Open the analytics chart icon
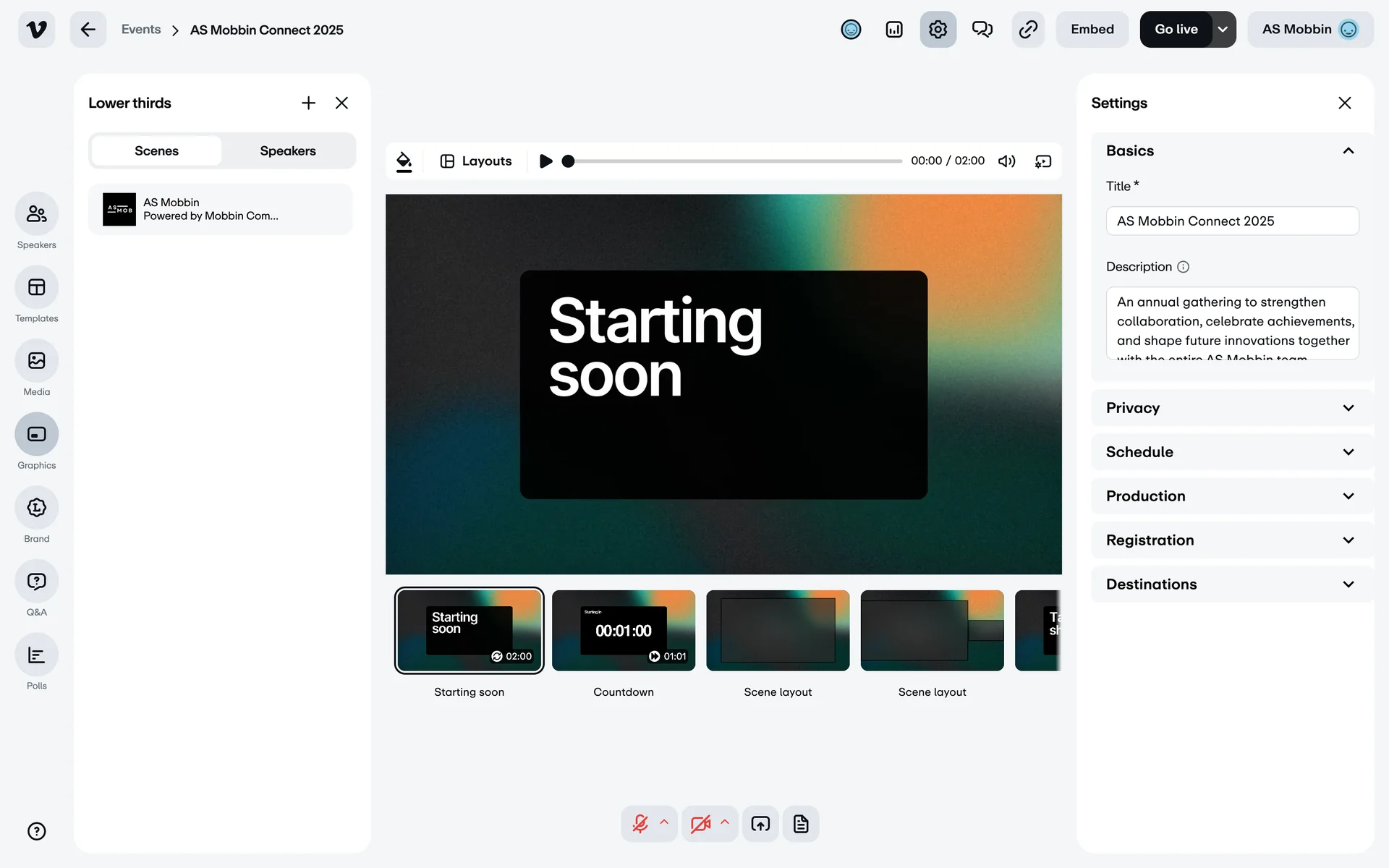The width and height of the screenshot is (1389, 868). (x=894, y=30)
